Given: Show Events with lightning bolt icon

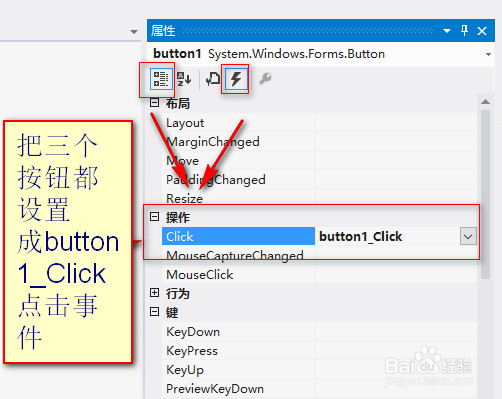Looking at the screenshot, I should [236, 79].
